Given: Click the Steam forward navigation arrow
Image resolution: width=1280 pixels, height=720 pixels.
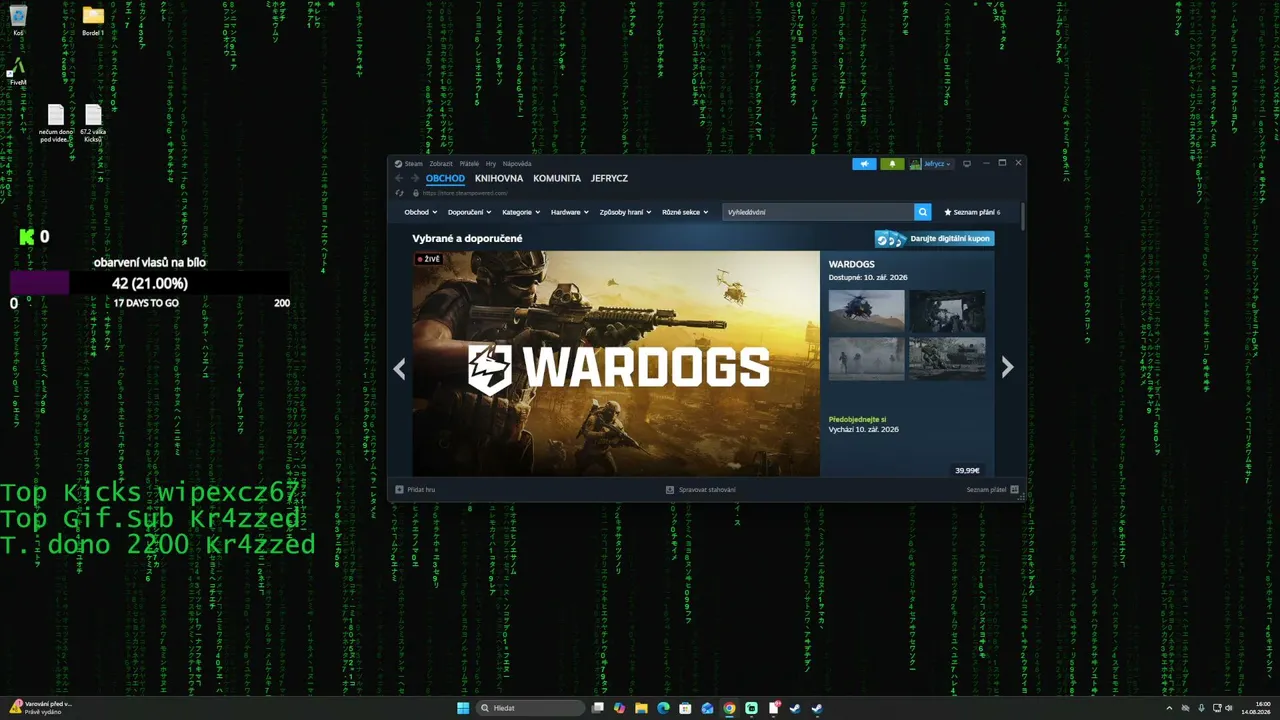Looking at the screenshot, I should tap(415, 178).
